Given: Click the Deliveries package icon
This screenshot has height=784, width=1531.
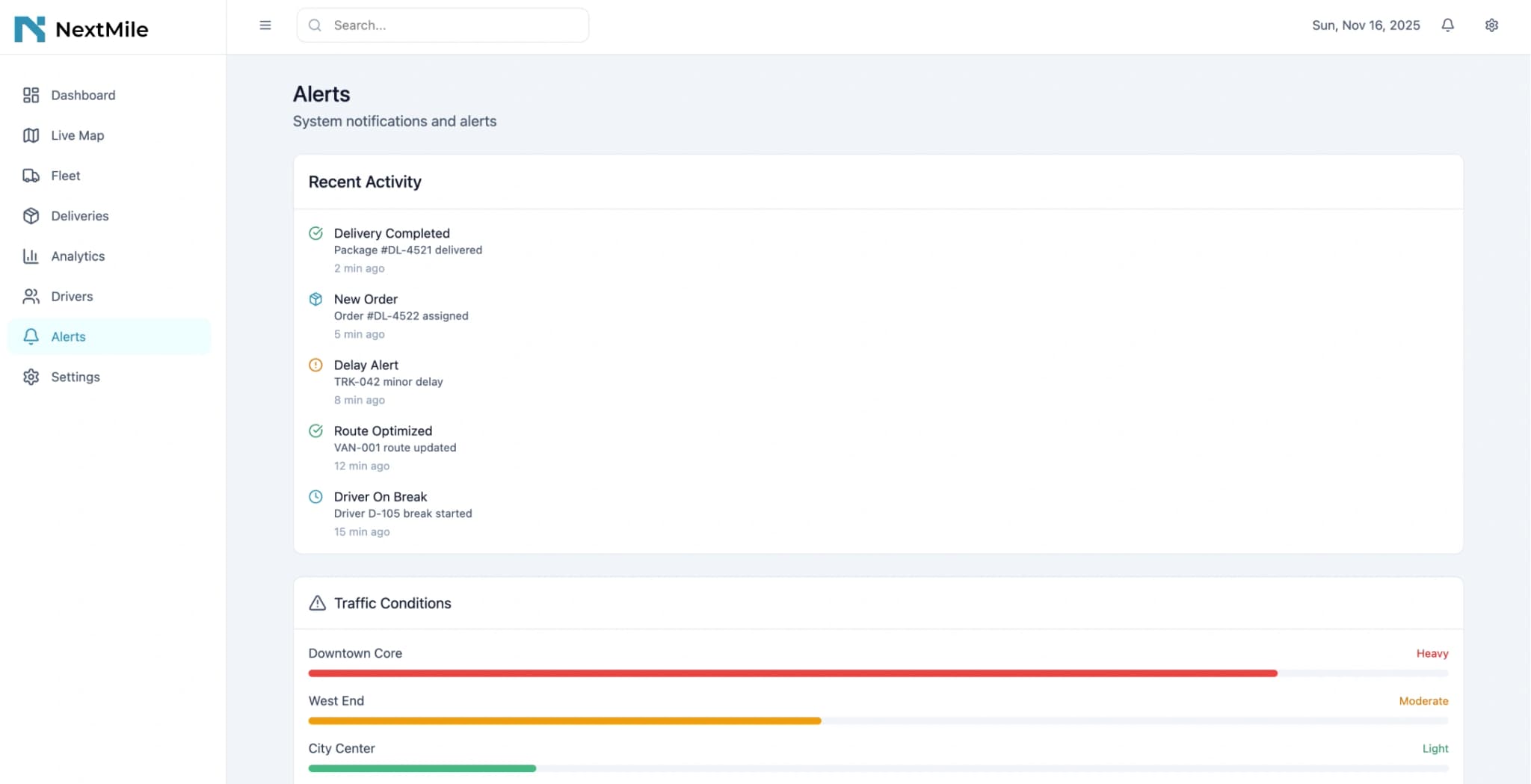Looking at the screenshot, I should point(31,216).
